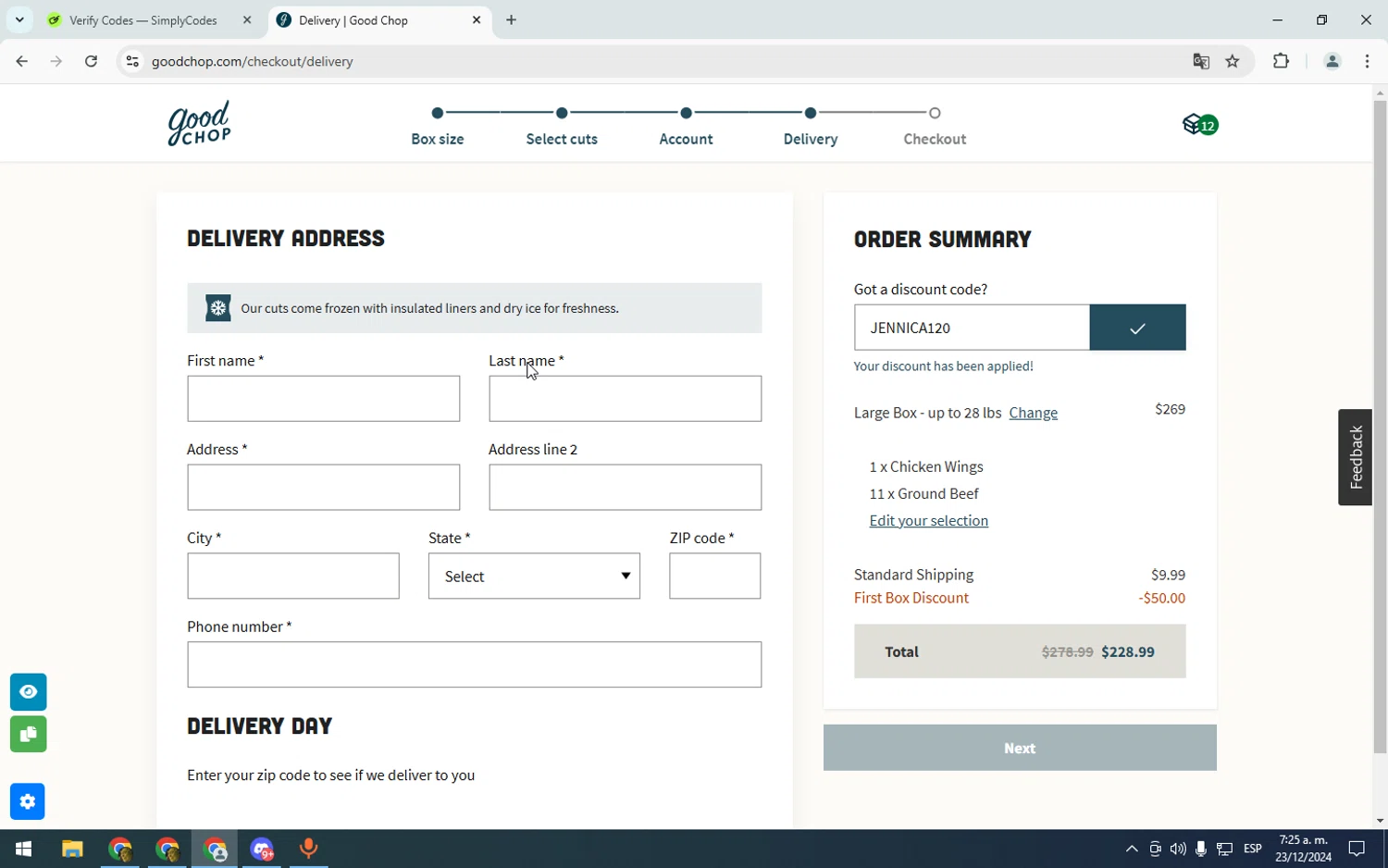1388x868 pixels.
Task: Open a new browser tab
Action: [x=512, y=20]
